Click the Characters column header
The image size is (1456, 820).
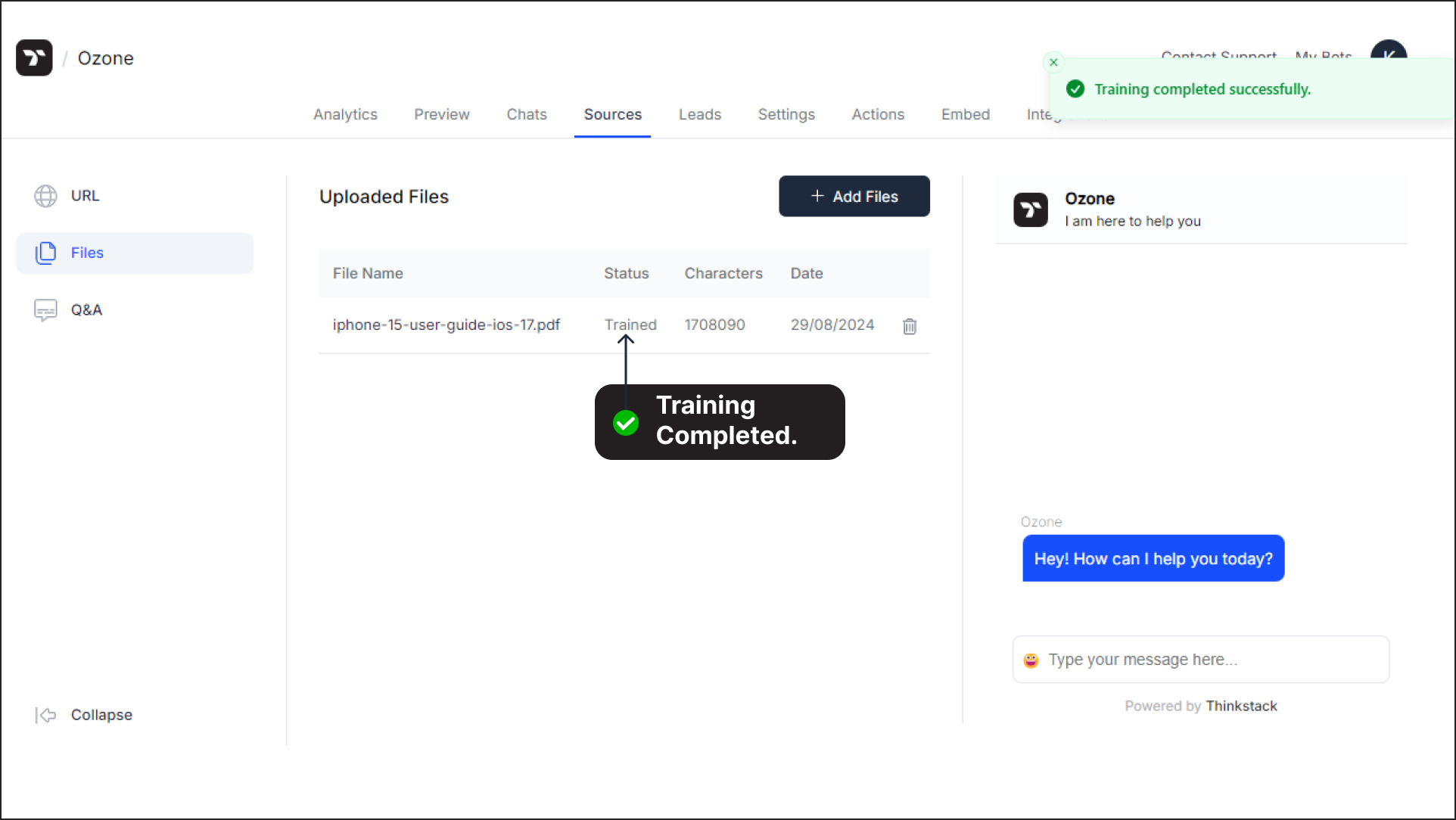[723, 273]
